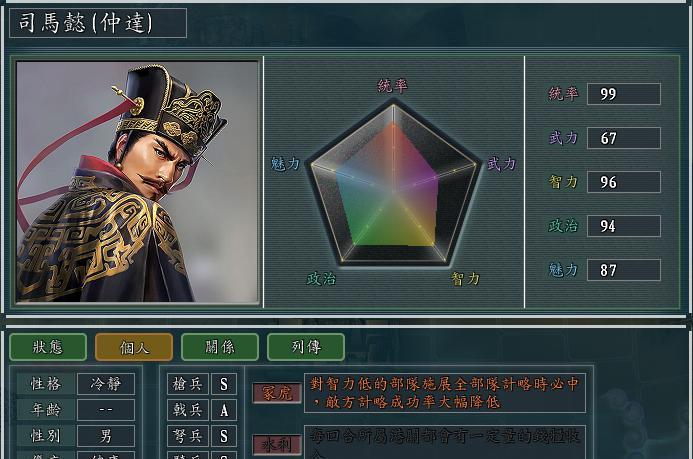Click the 家虎 skill badge
The image size is (693, 459).
[x=277, y=393]
